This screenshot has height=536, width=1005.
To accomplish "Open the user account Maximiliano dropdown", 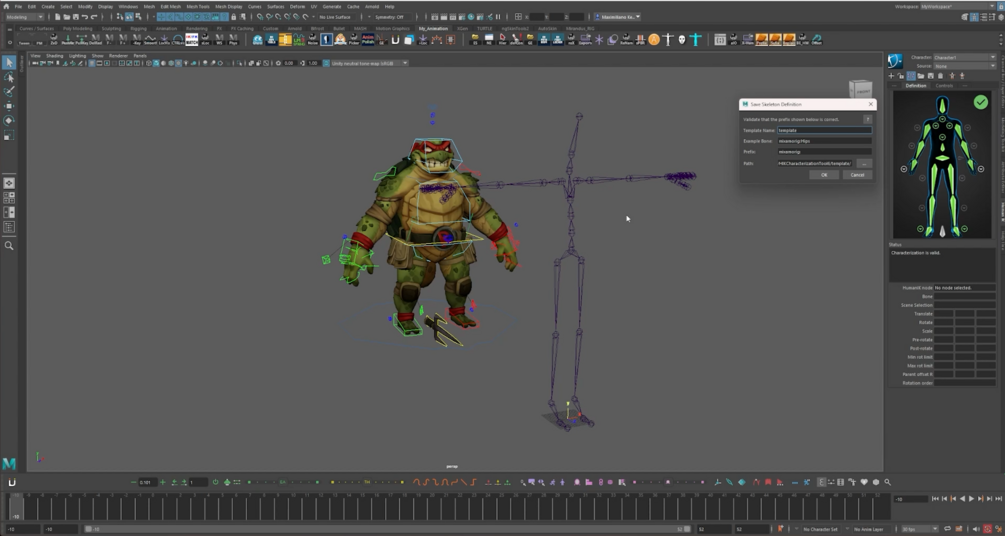I will (x=617, y=17).
